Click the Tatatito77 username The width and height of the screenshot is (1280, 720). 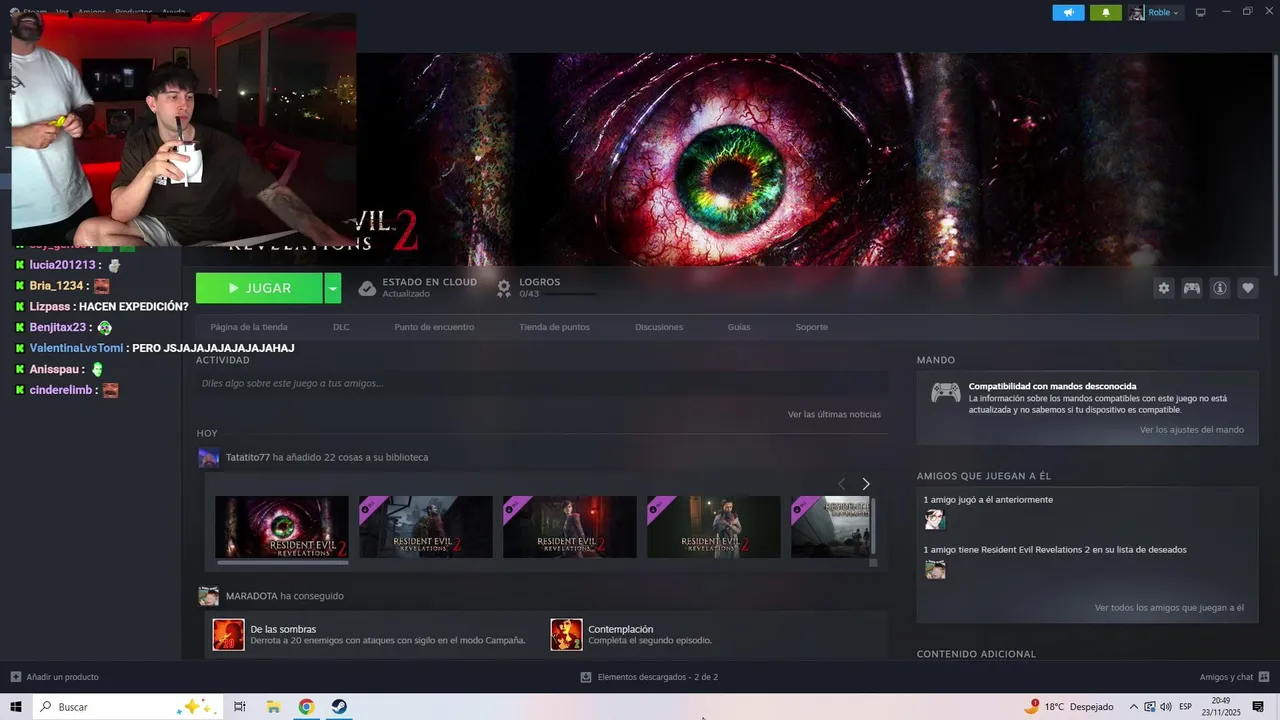click(x=248, y=457)
